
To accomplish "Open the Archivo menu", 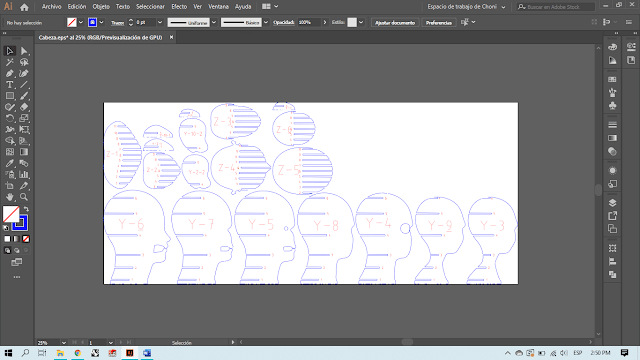I will pos(51,7).
